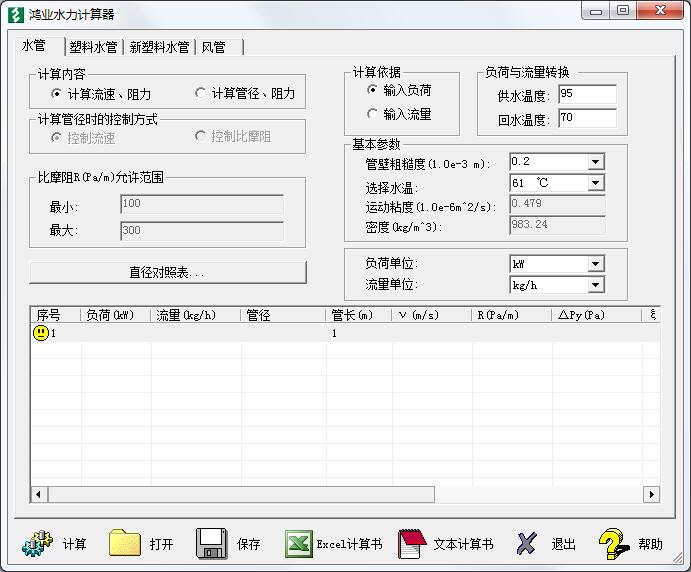Switch to the 塑料水管 tab
The width and height of the screenshot is (691, 572).
click(x=93, y=47)
